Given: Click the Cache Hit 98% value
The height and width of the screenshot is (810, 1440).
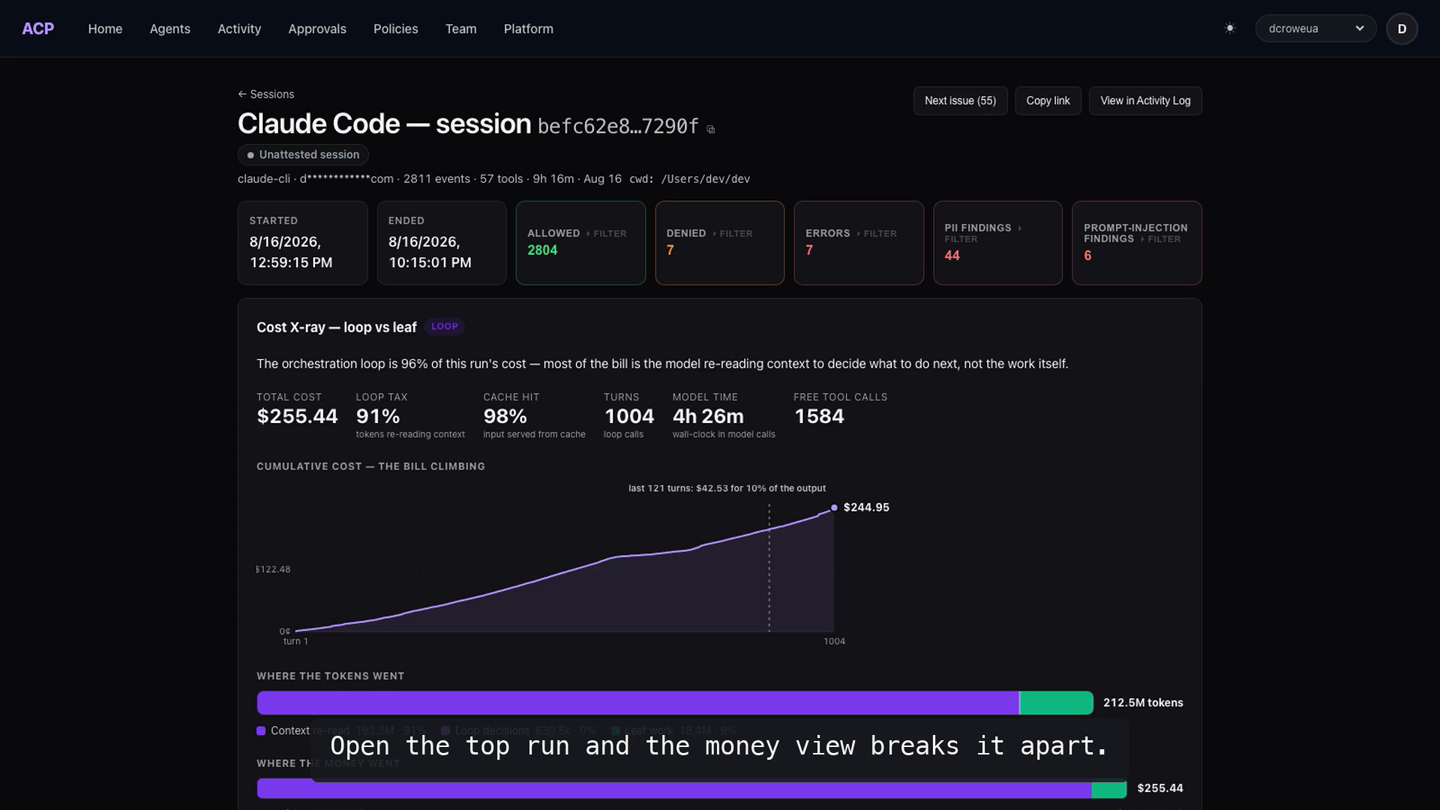Looking at the screenshot, I should [x=505, y=416].
